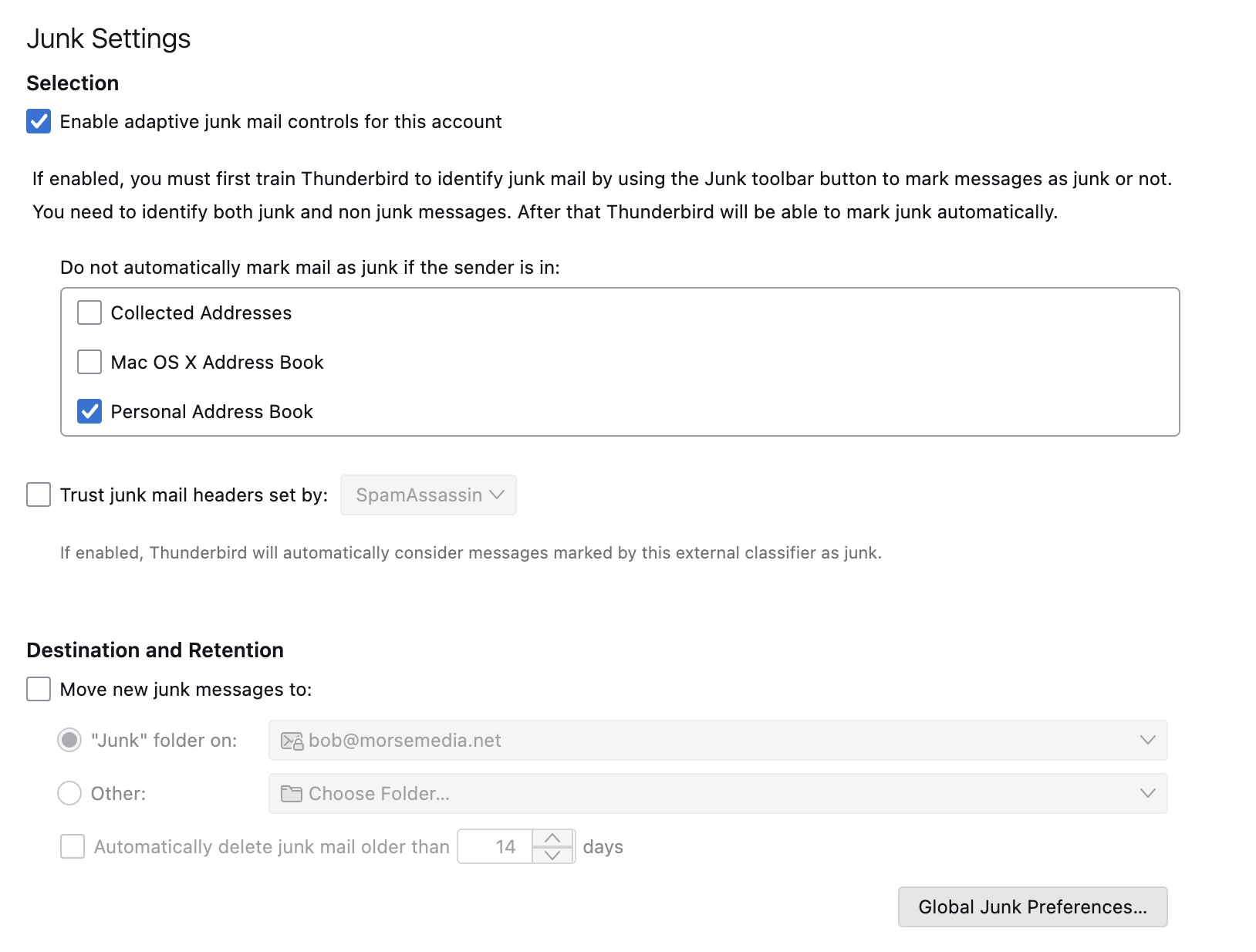Open the Choose Folder dropdown
Viewport: 1256px width, 952px height.
pos(717,793)
